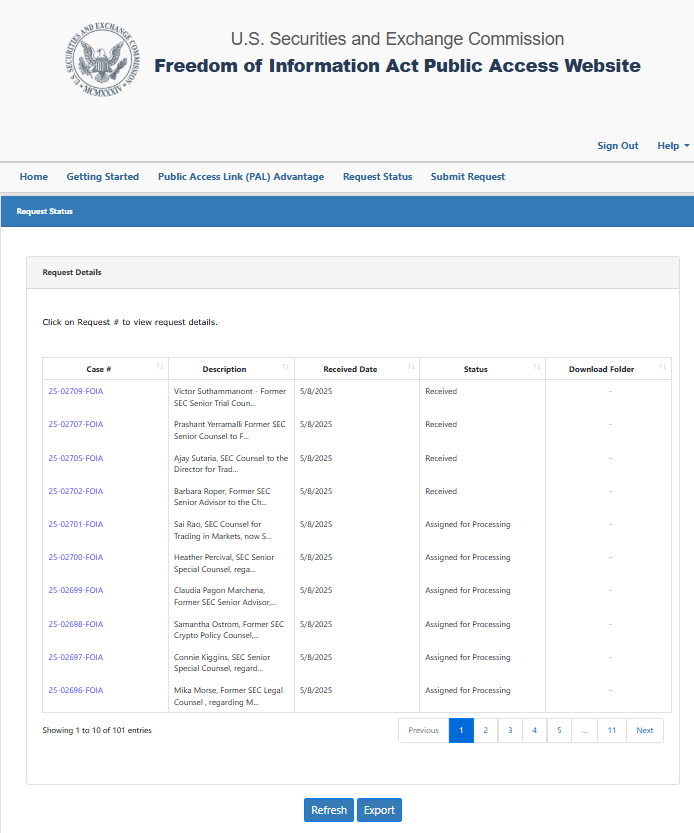Open Getting Started page
This screenshot has width=694, height=833.
click(x=103, y=177)
